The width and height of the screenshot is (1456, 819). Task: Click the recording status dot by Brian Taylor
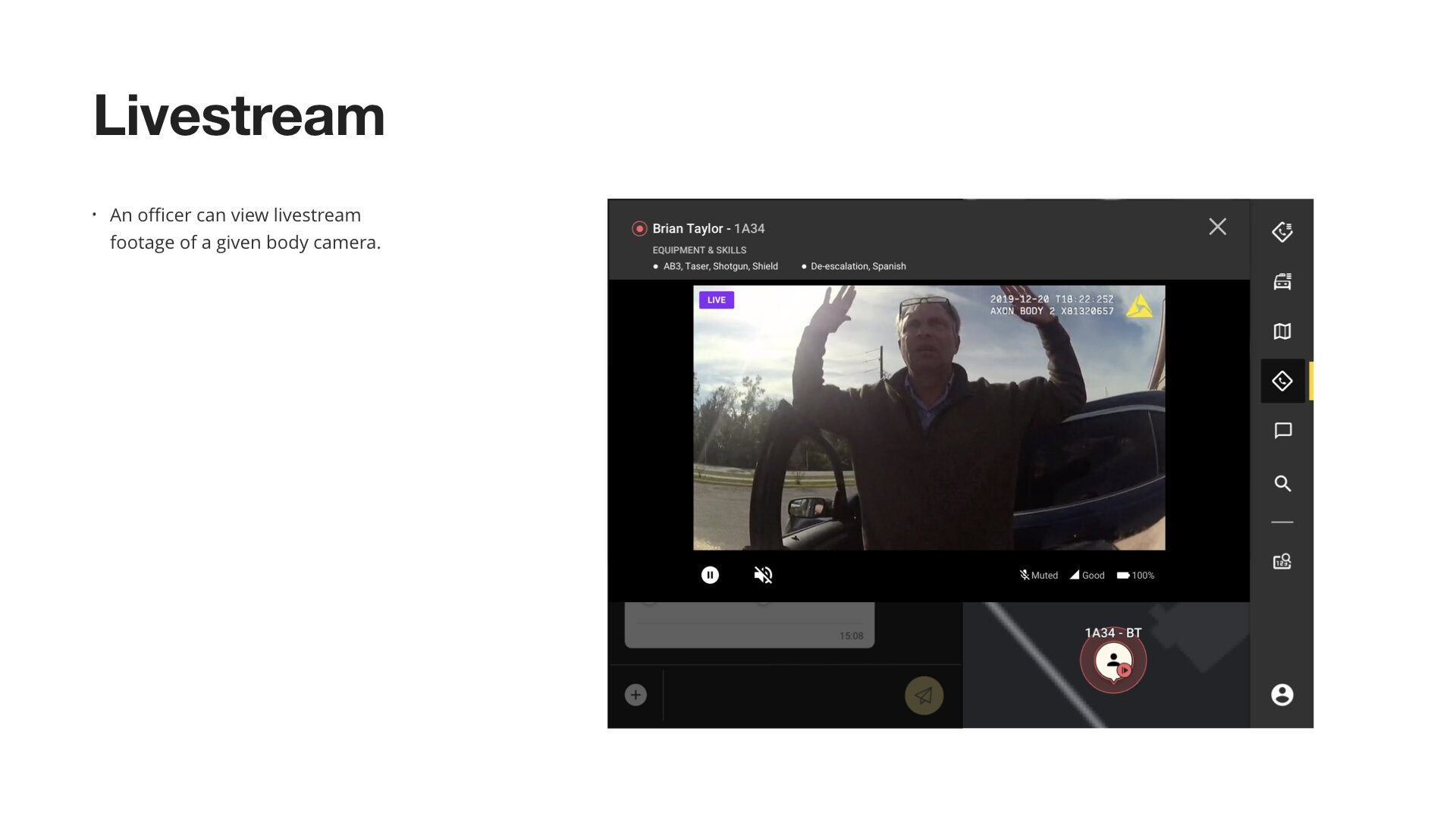pyautogui.click(x=639, y=228)
